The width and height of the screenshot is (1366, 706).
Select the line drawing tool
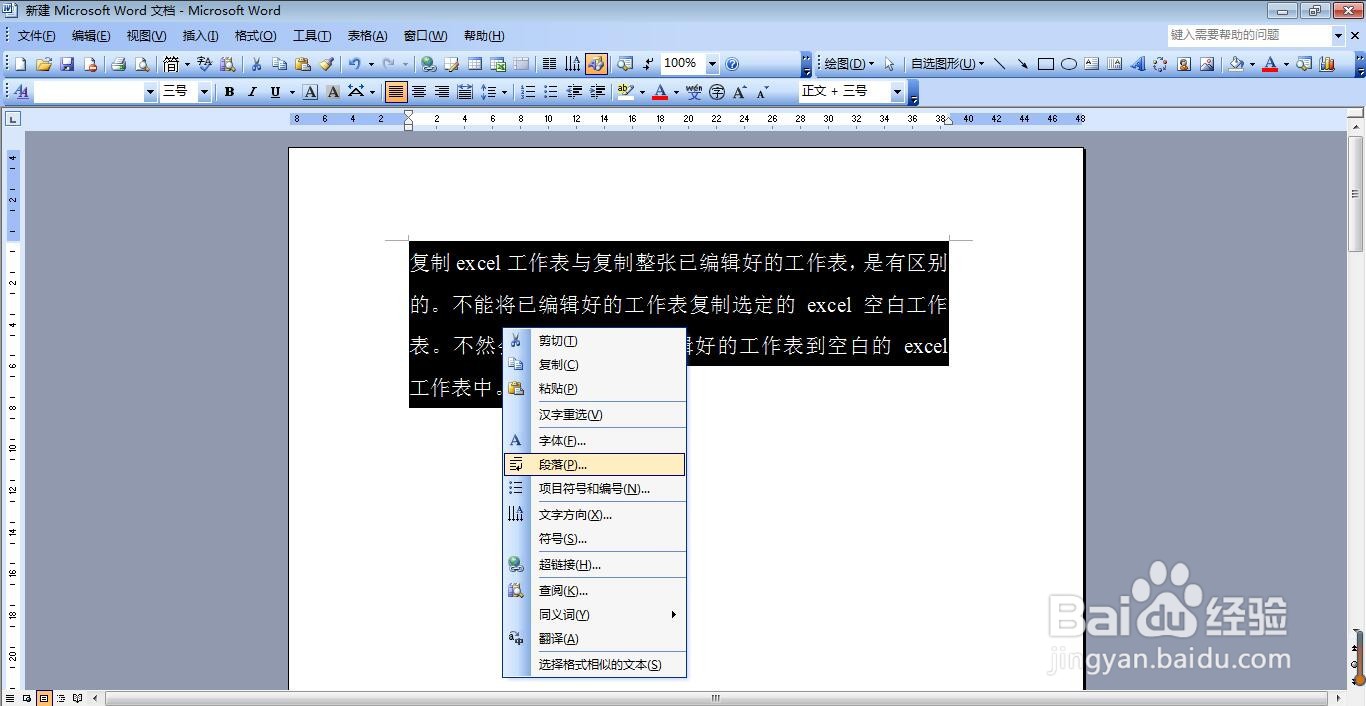pyautogui.click(x=999, y=64)
